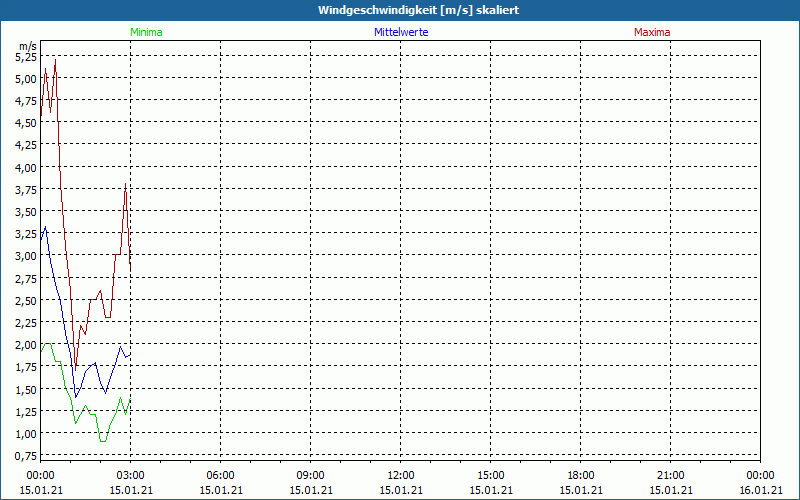Viewport: 800px width, 500px height.
Task: Click the 3,00 y-axis value
Action: point(26,256)
